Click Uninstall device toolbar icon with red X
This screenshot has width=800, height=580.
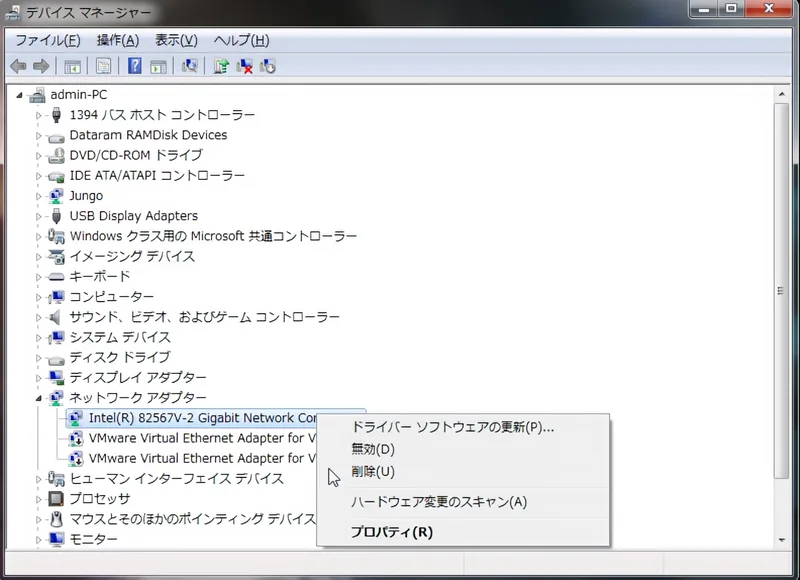point(244,66)
